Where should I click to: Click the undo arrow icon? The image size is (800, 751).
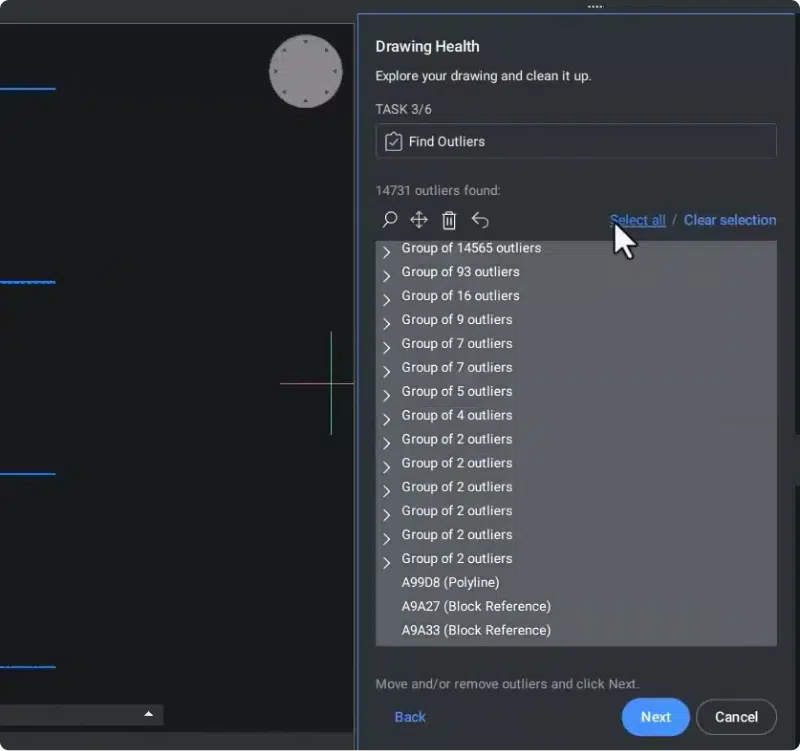coord(480,220)
